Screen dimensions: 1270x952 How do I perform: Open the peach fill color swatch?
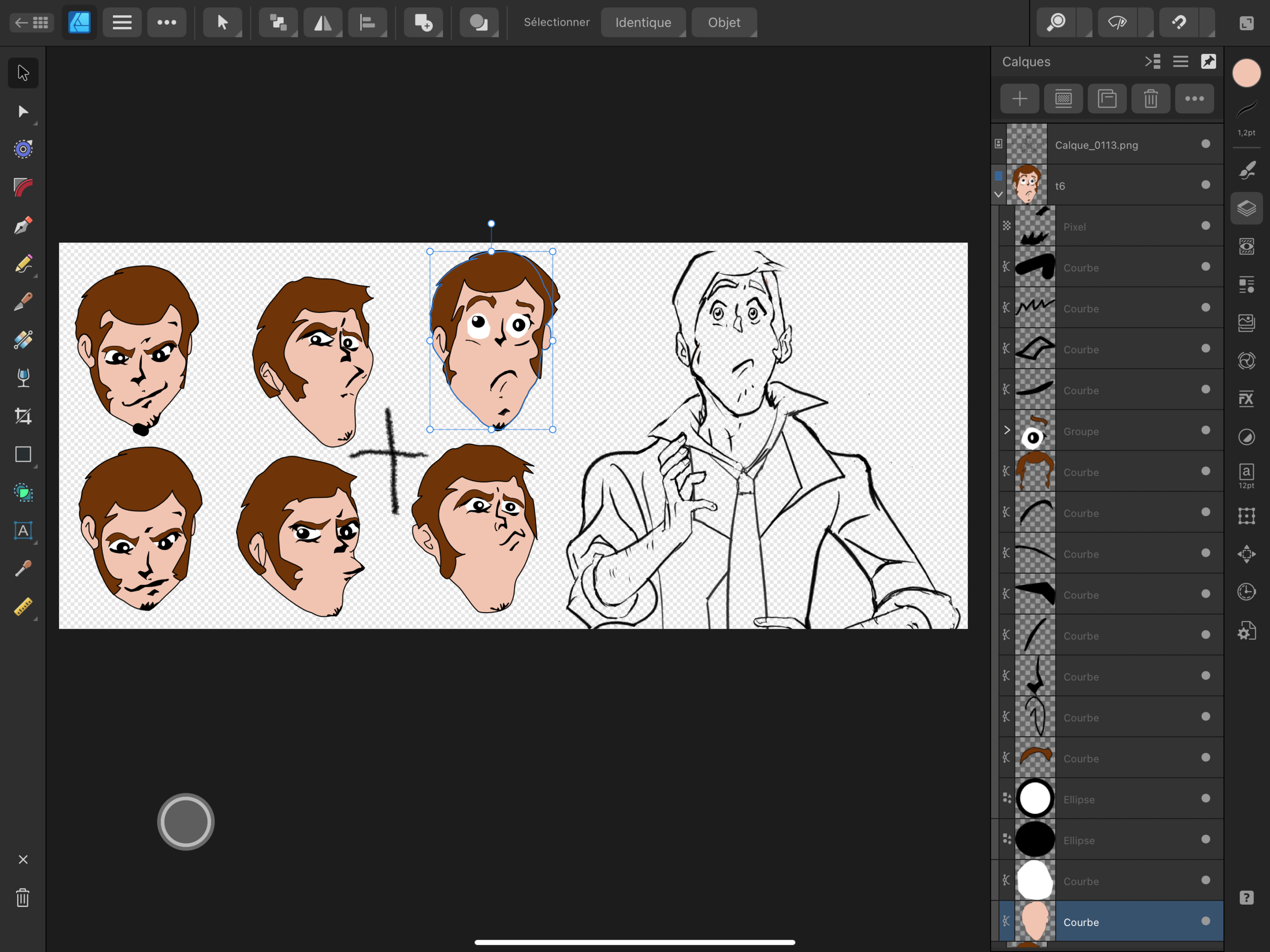point(1246,73)
